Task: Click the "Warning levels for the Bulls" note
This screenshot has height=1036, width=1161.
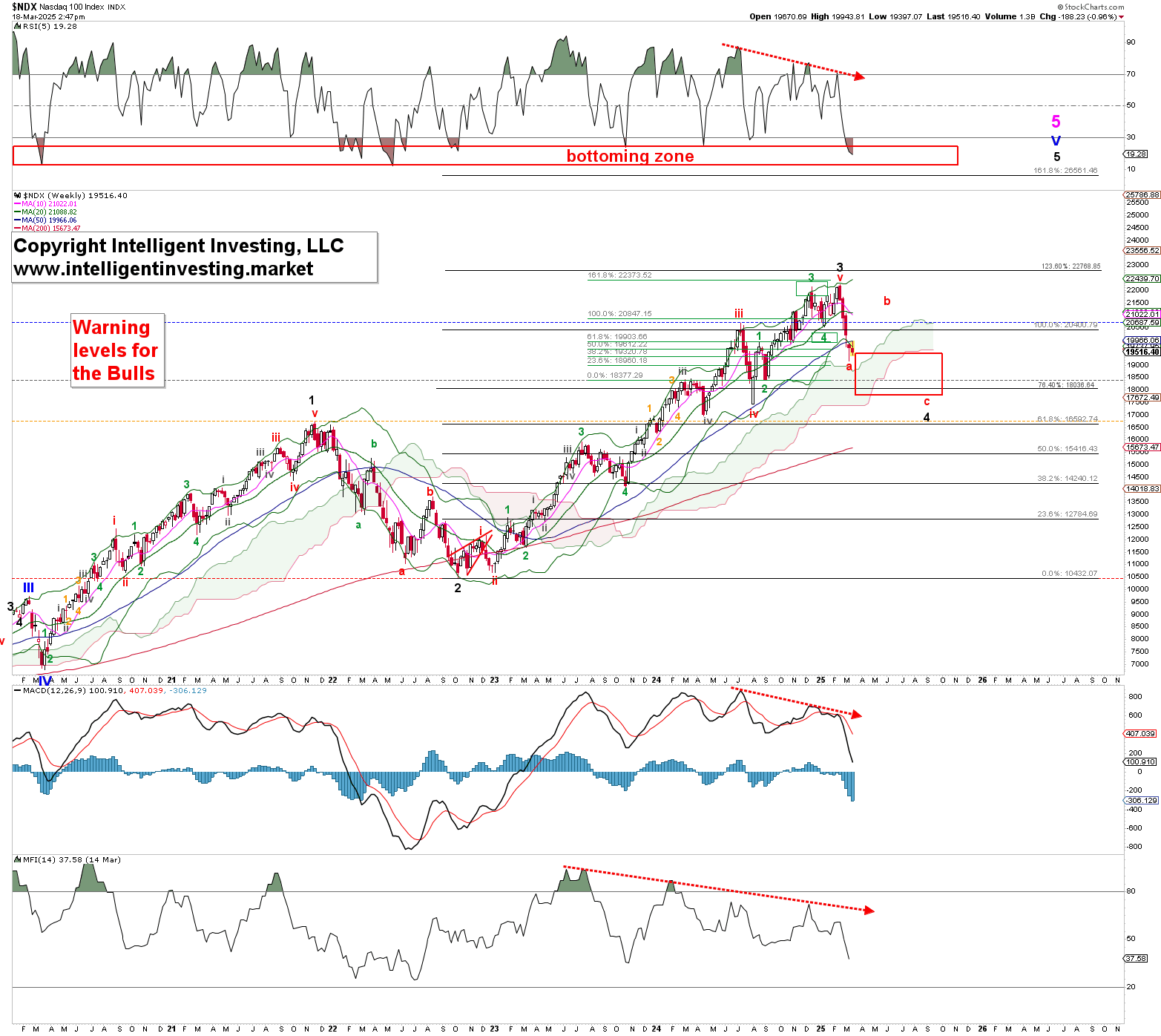Action: (116, 350)
